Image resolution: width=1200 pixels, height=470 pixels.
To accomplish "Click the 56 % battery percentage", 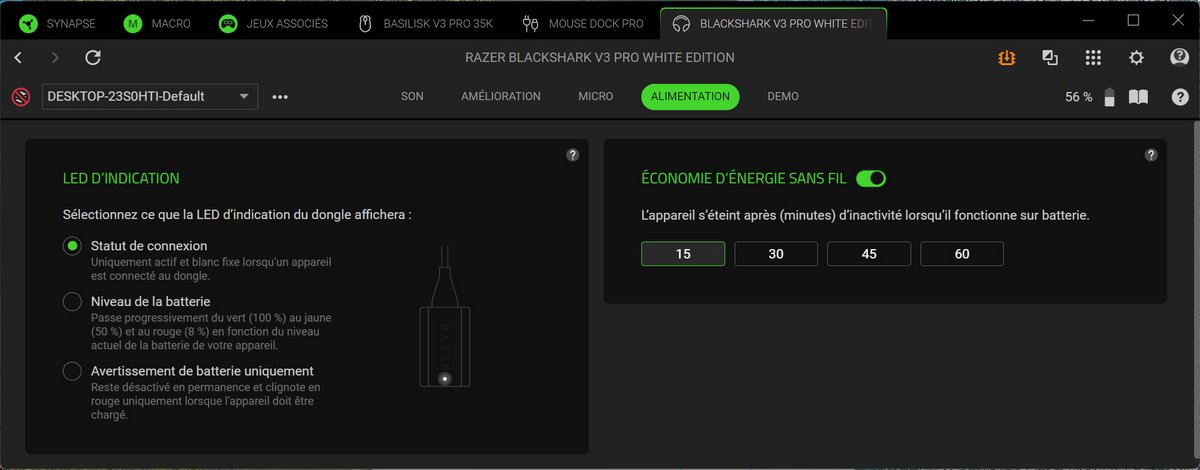I will click(1079, 97).
